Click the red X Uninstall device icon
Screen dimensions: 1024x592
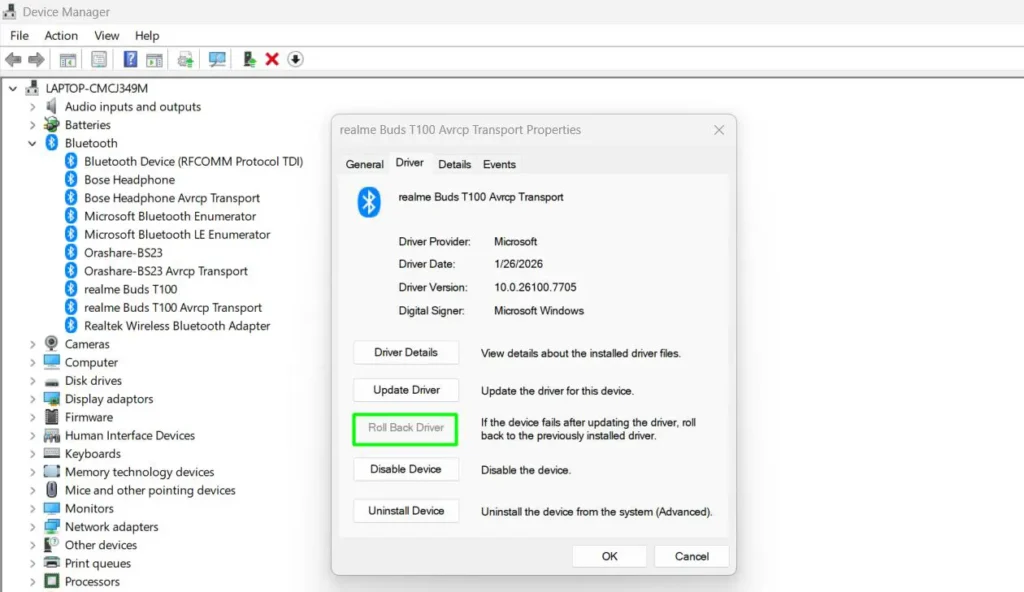pos(272,59)
